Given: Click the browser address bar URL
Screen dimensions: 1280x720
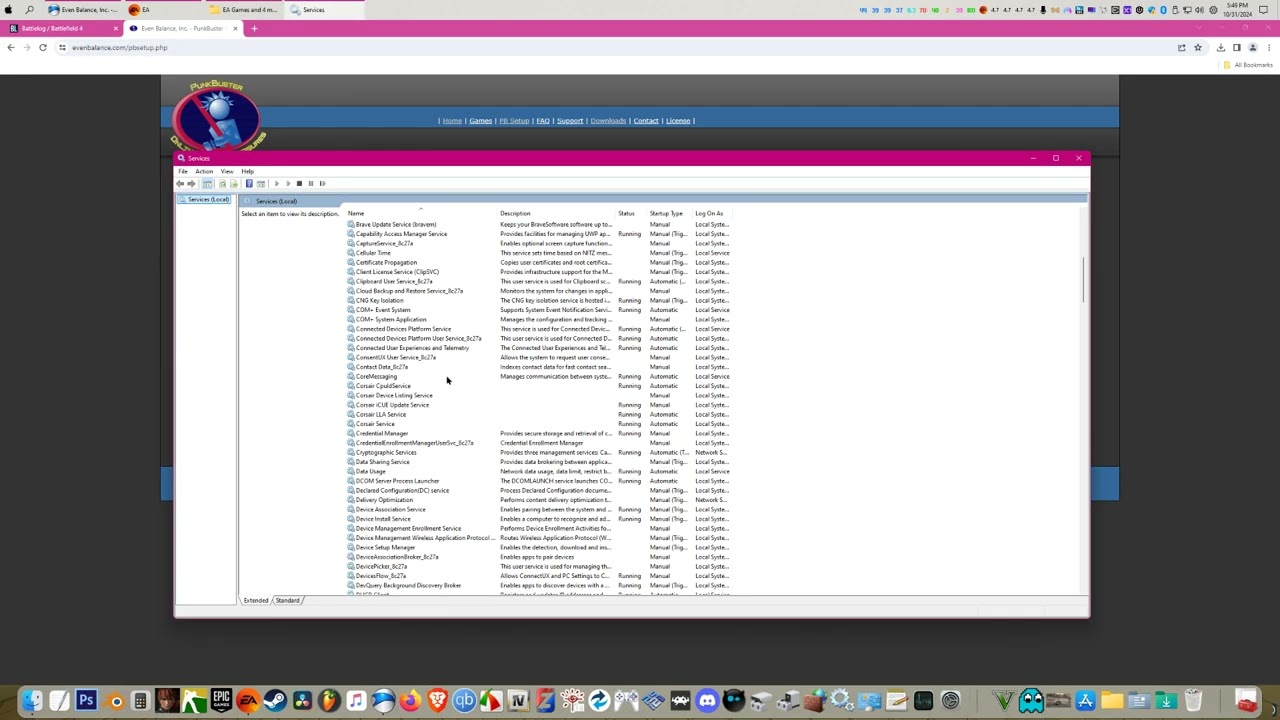Looking at the screenshot, I should [x=119, y=48].
